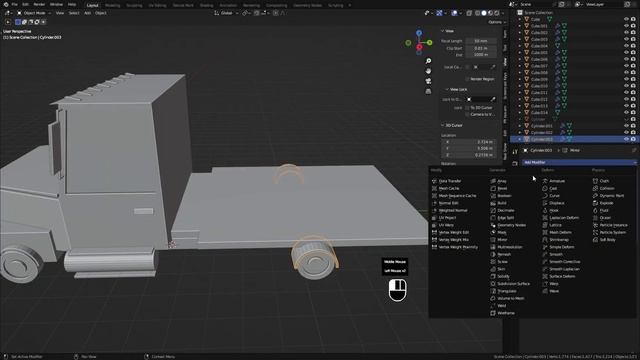Screen dimensions: 640x360
Task: Open the viewport Object menu
Action: click(x=101, y=13)
